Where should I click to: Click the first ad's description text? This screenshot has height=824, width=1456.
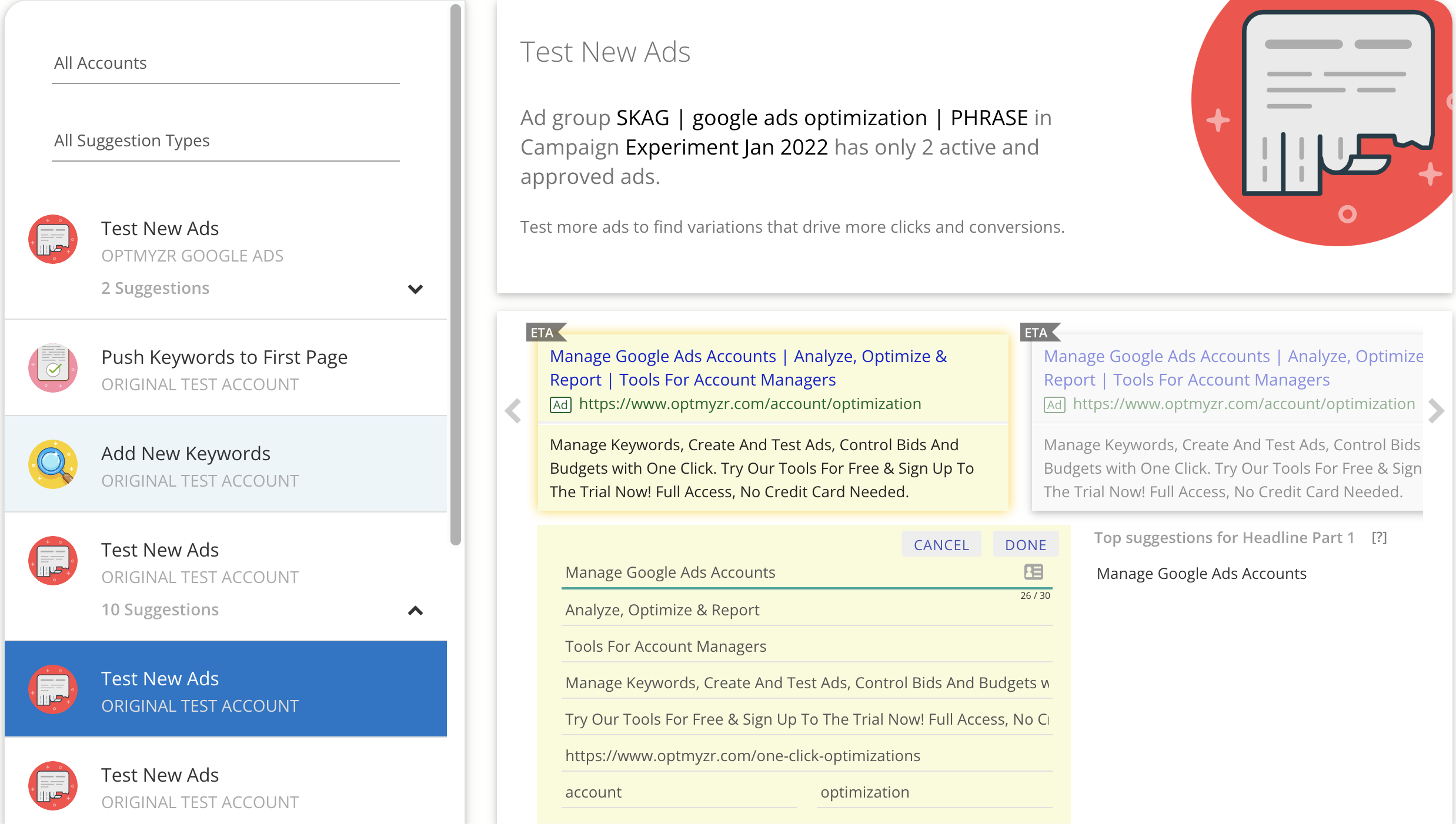(x=762, y=468)
